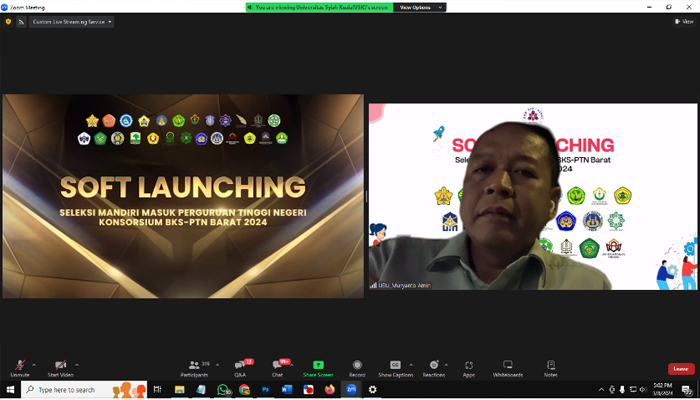Click the Zoom icon in the taskbar
Viewport: 700px width, 400px height.
(351, 390)
